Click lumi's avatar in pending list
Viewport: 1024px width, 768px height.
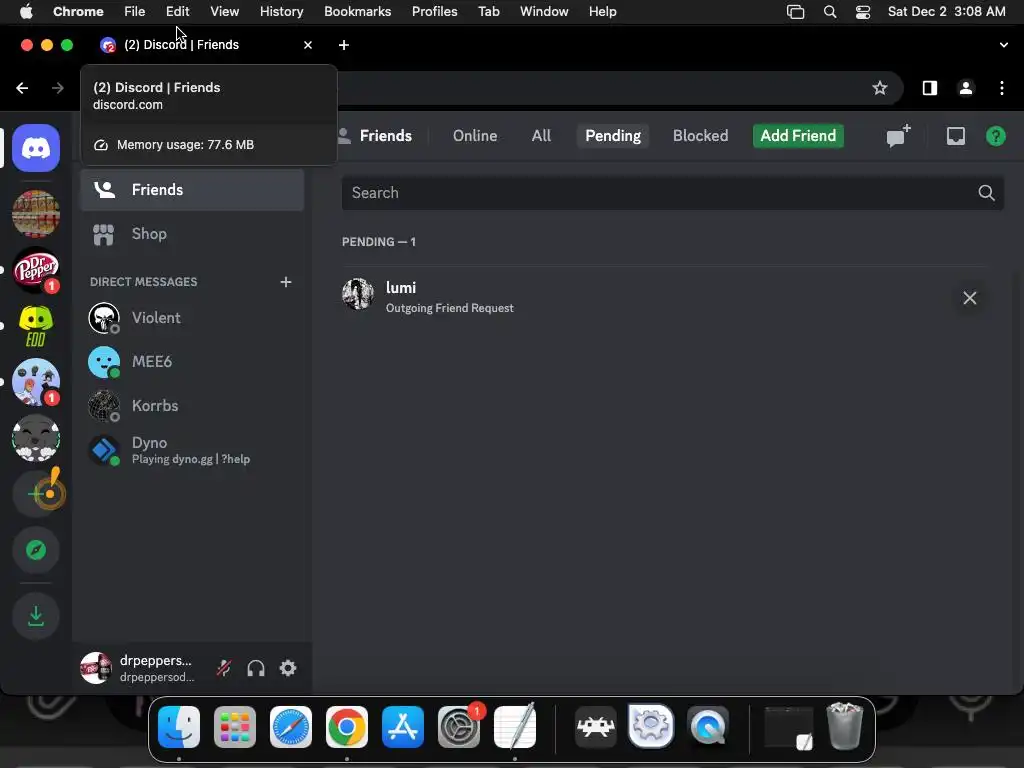pyautogui.click(x=358, y=295)
